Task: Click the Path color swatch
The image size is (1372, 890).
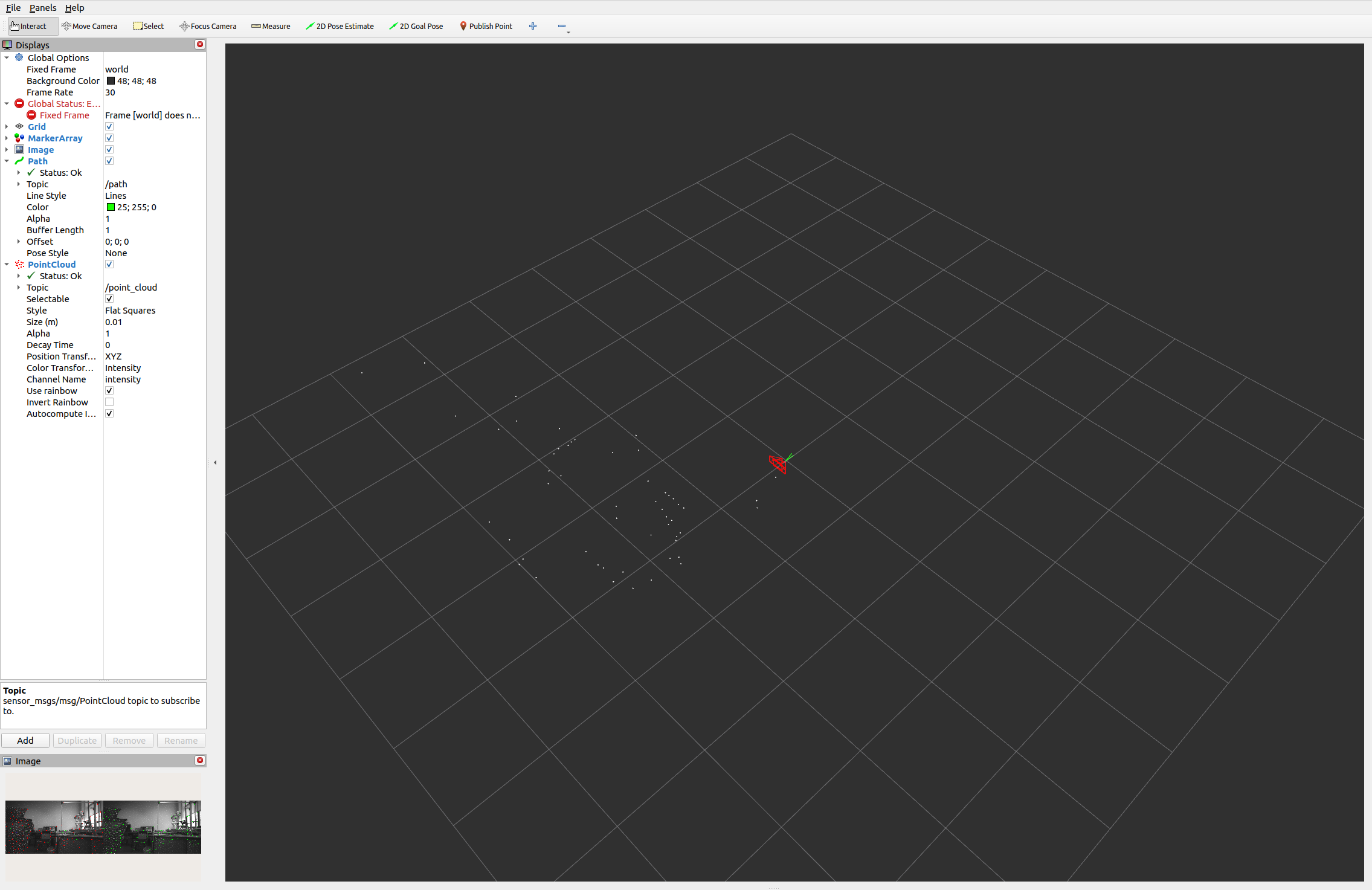Action: pyautogui.click(x=111, y=207)
